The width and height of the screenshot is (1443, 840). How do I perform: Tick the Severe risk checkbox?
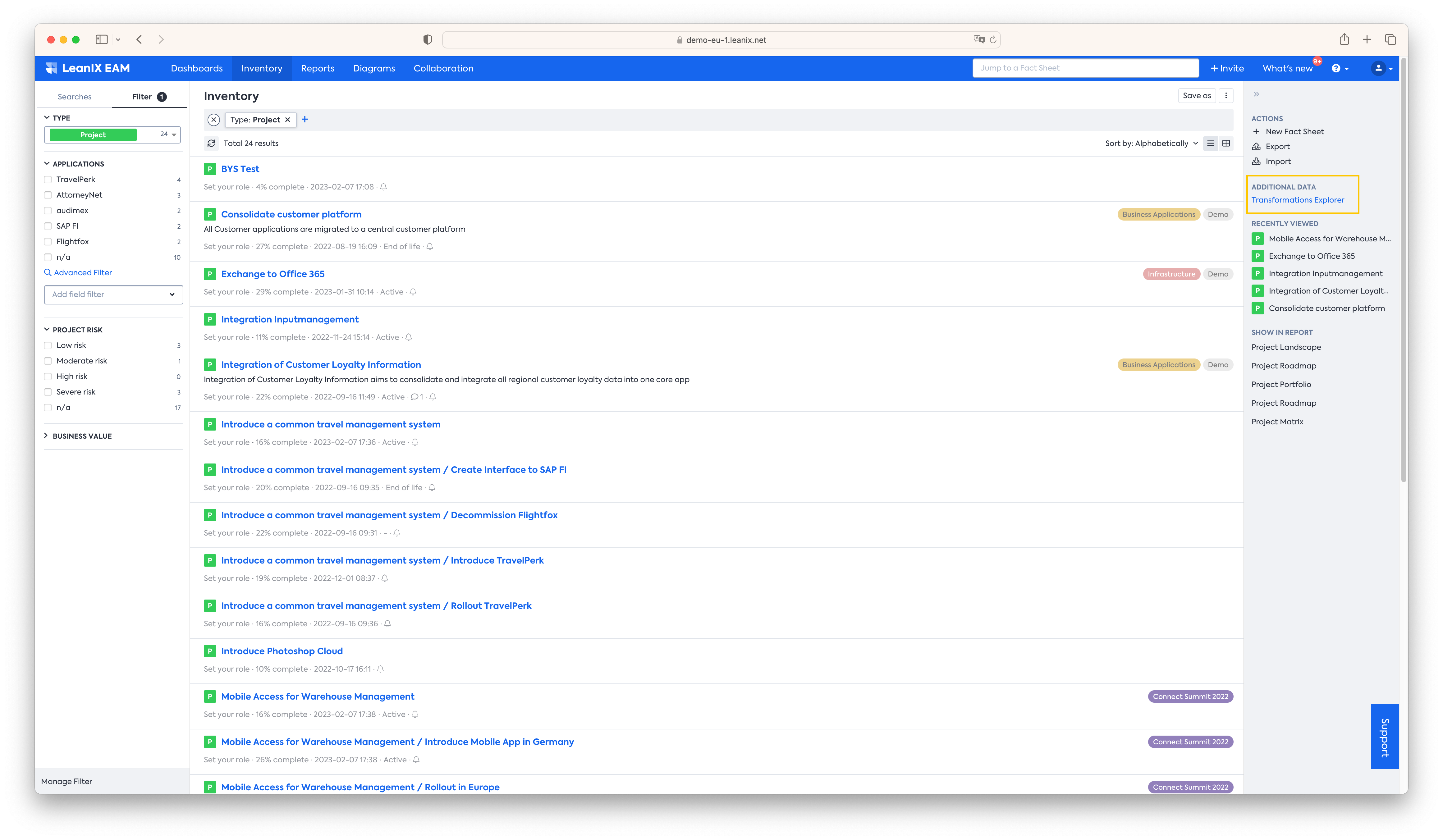point(48,392)
